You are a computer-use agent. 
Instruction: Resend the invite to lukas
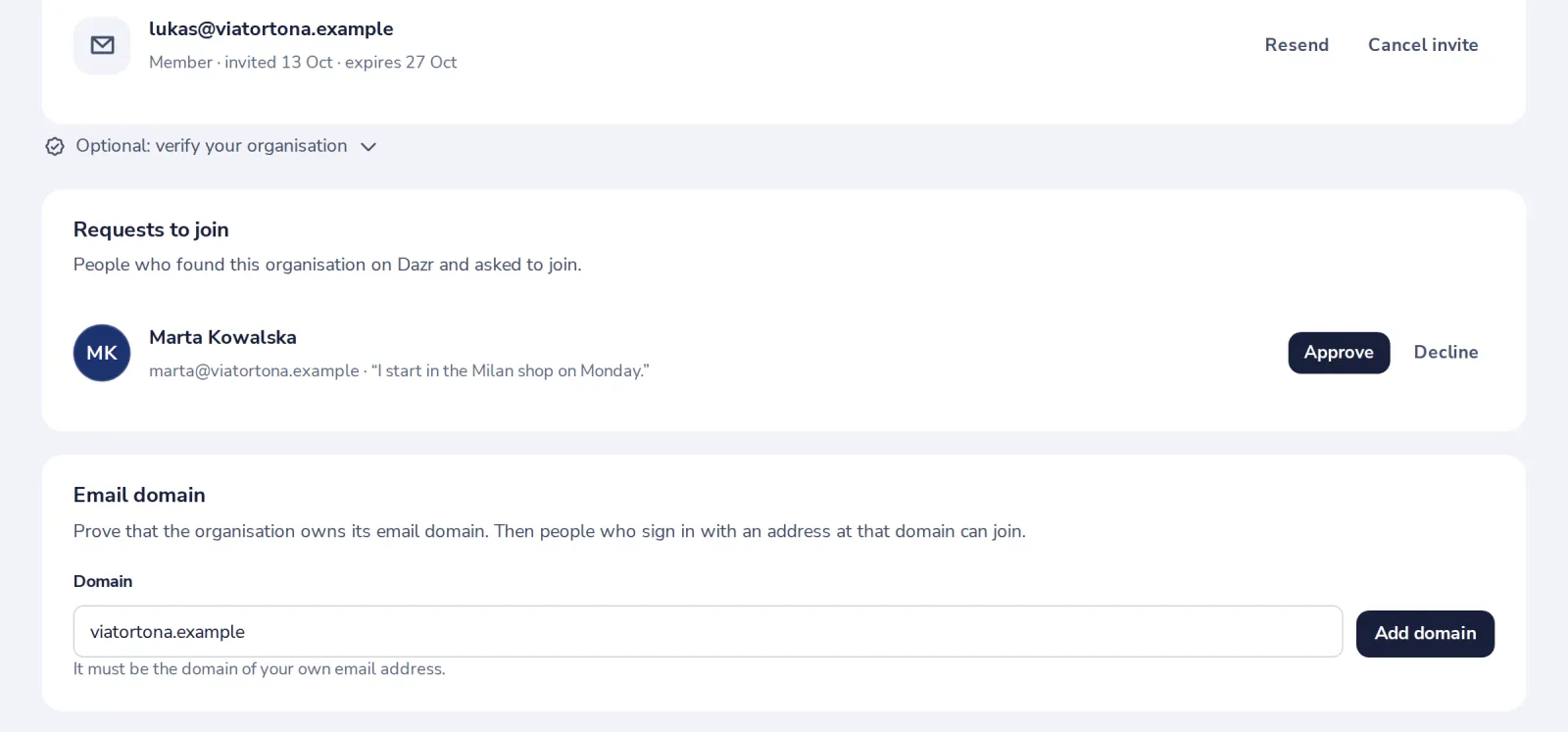pyautogui.click(x=1297, y=45)
